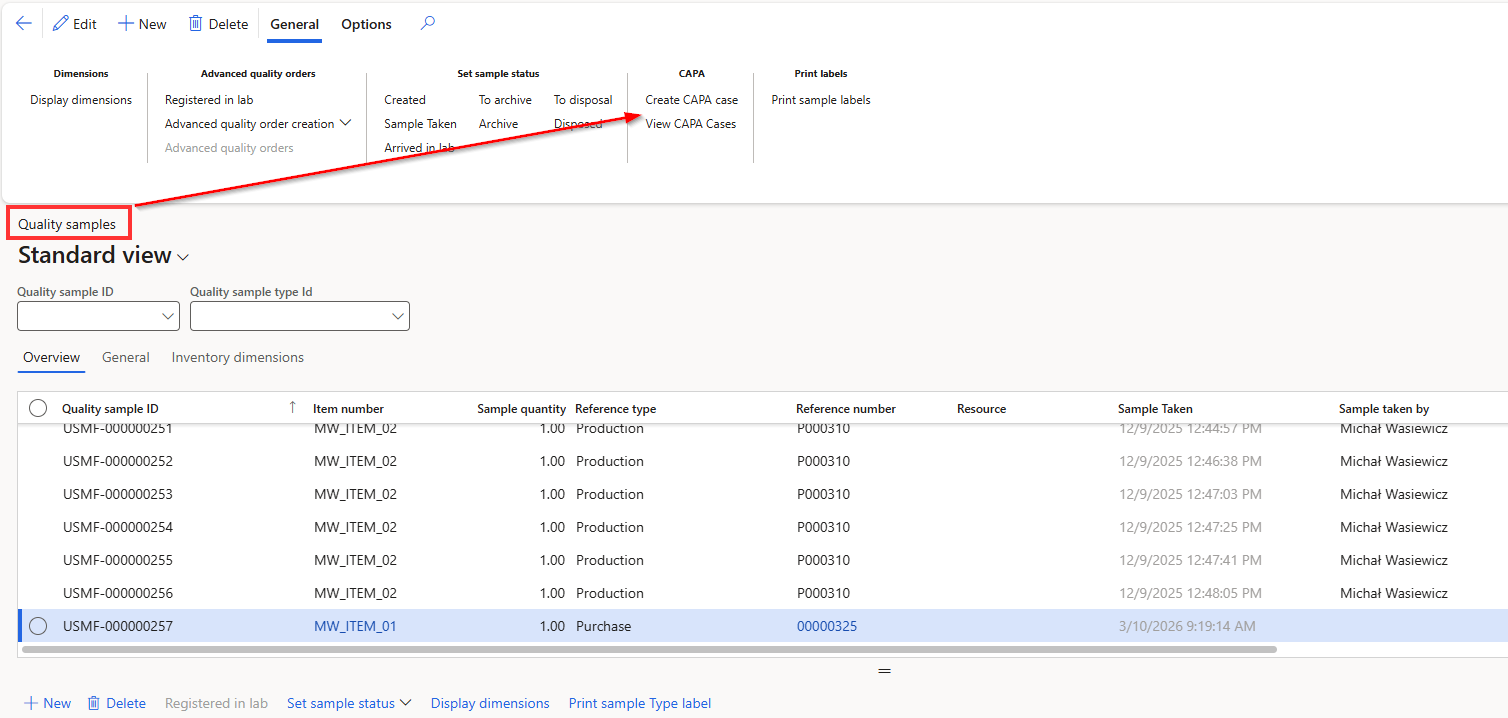Open the Inventory dimensions tab
Screen dimensions: 1508x718
(238, 357)
